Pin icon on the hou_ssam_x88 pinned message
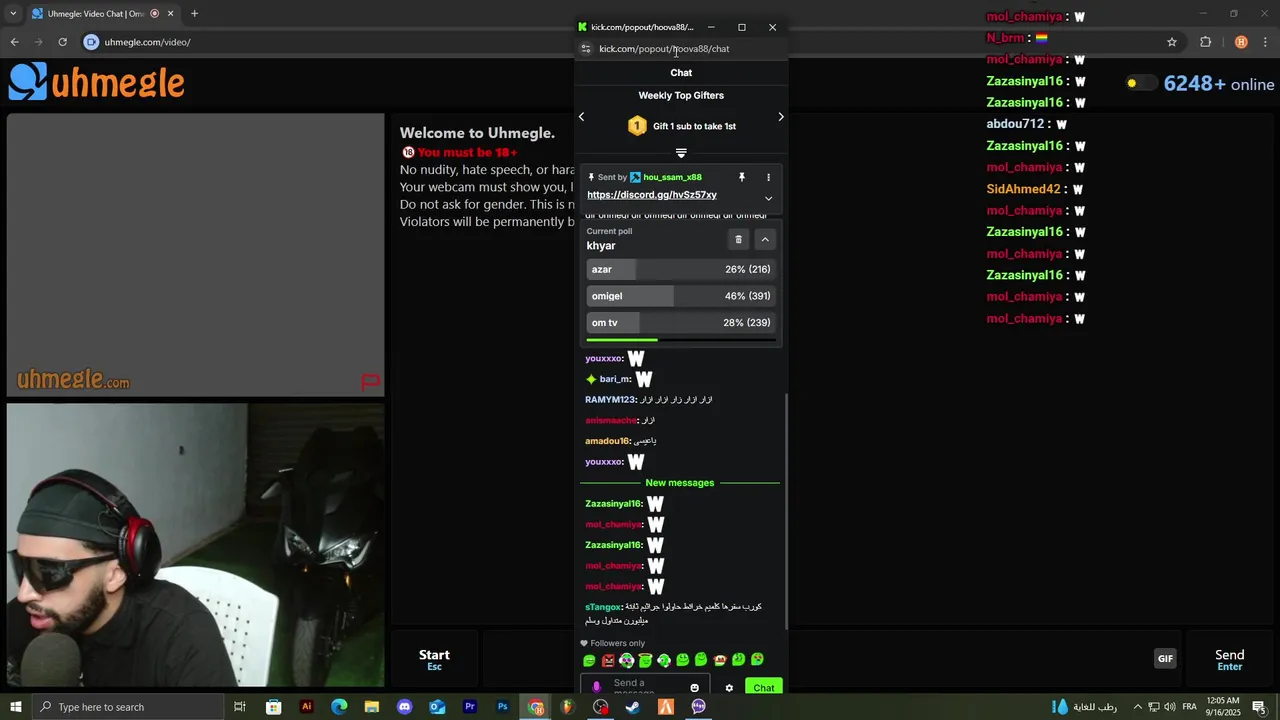The width and height of the screenshot is (1280, 720). point(742,177)
